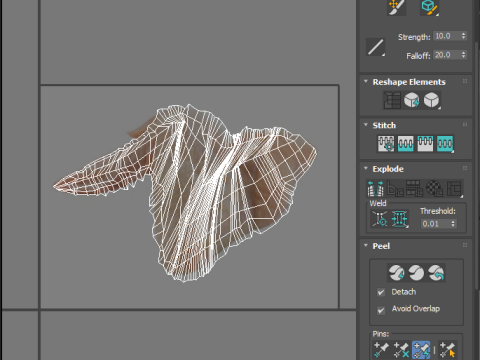This screenshot has height=360, width=480.
Task: Click the Explode rollout title
Action: coord(388,169)
